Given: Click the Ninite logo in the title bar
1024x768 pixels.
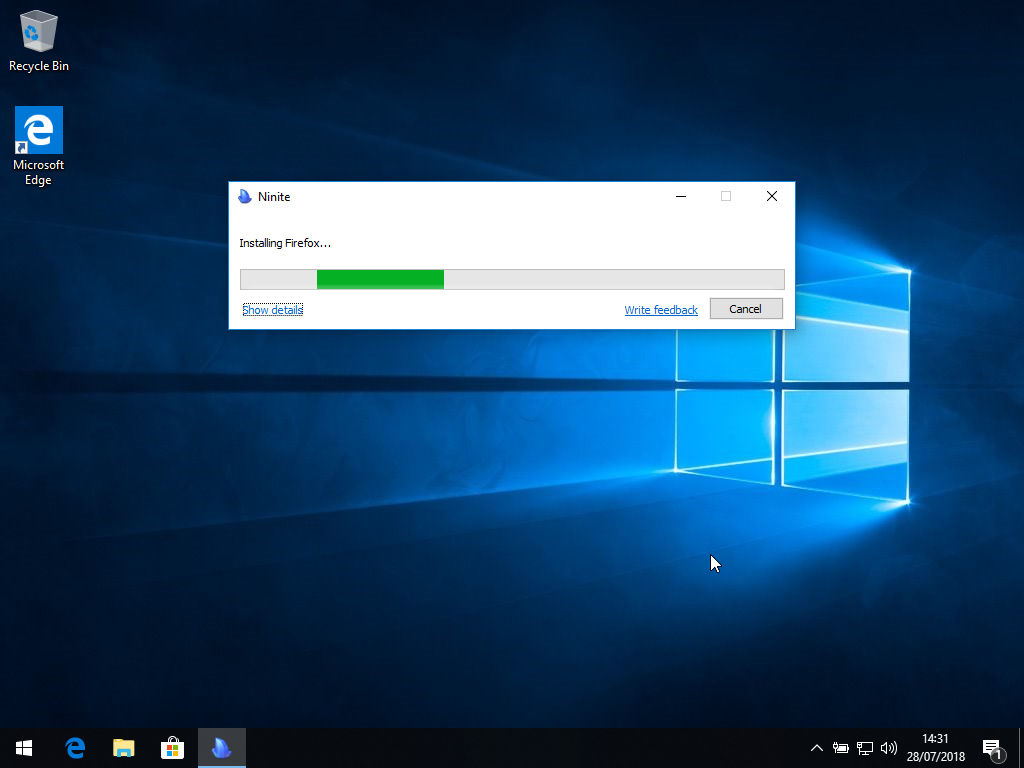Looking at the screenshot, I should coord(245,197).
